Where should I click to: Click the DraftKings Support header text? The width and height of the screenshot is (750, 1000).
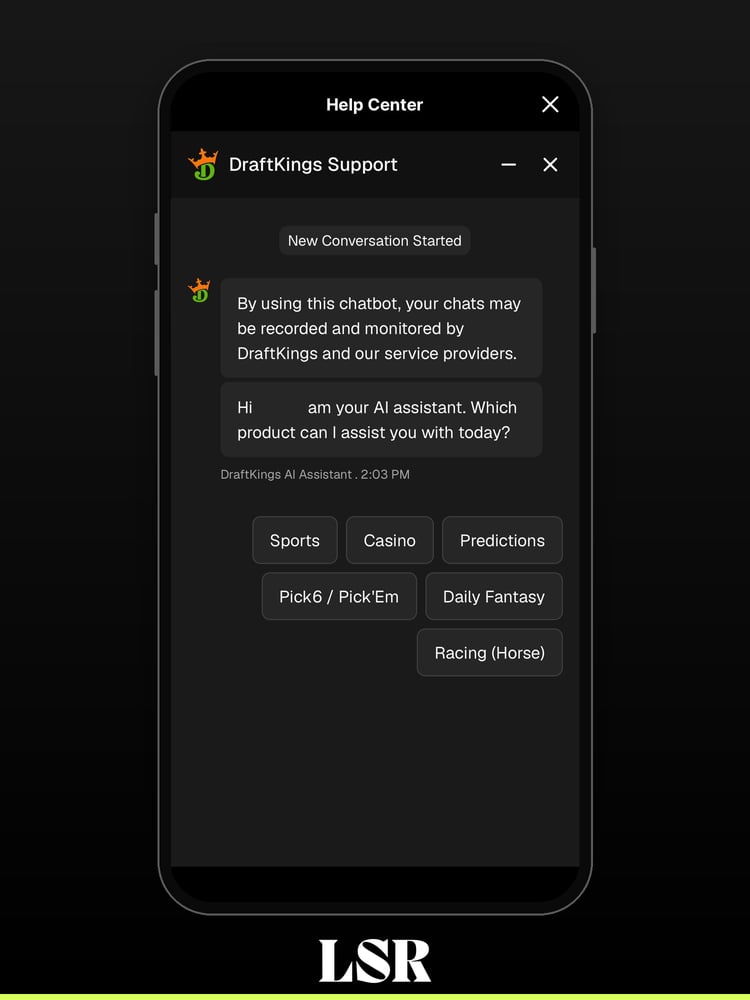tap(313, 165)
